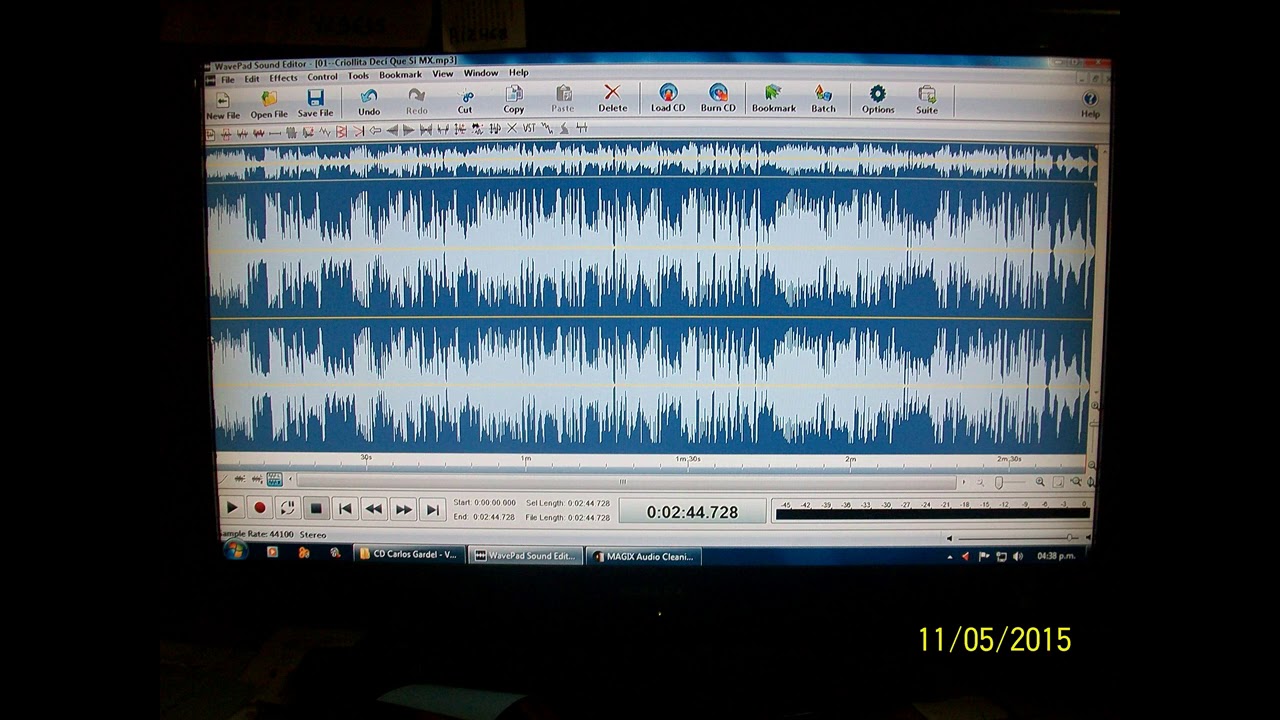Jump to the end of the track
The height and width of the screenshot is (720, 1280).
tap(432, 510)
